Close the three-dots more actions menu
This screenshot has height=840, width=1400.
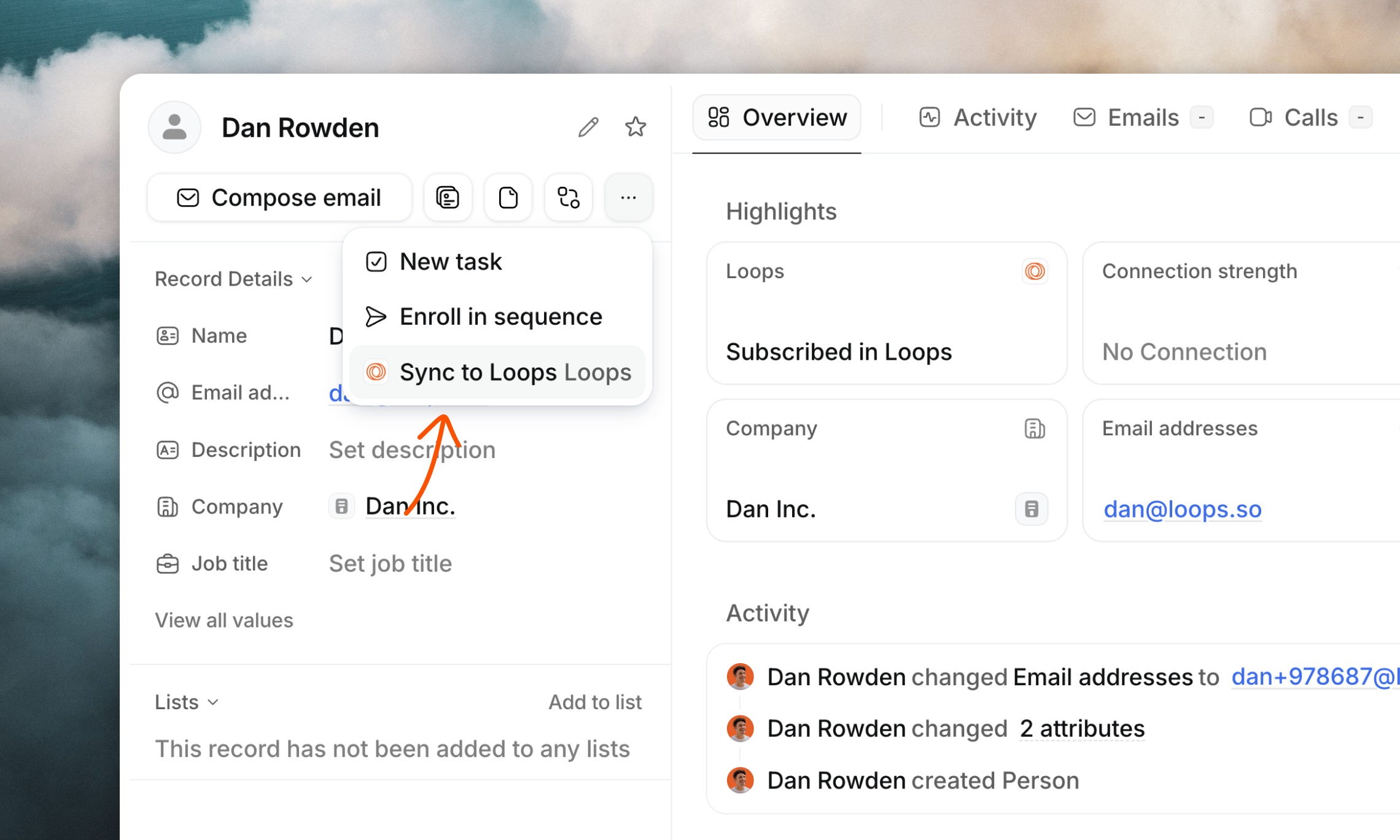(x=628, y=198)
